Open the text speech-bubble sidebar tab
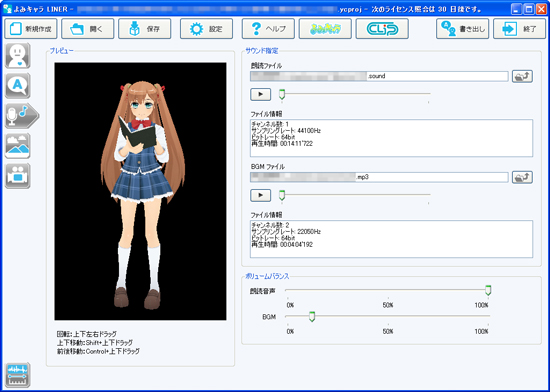 [x=18, y=86]
